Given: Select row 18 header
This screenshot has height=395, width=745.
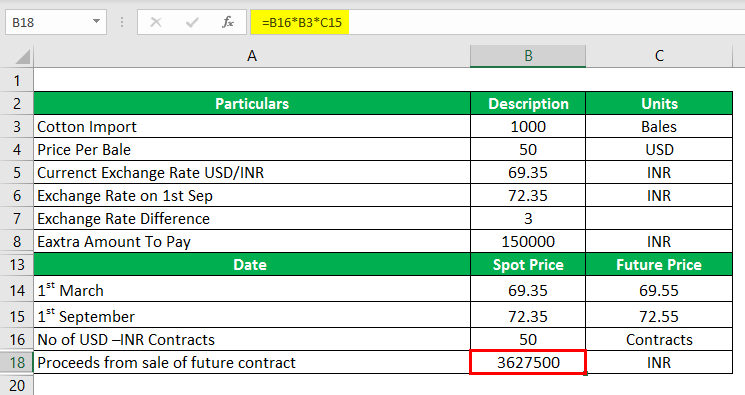Looking at the screenshot, I should 17,362.
